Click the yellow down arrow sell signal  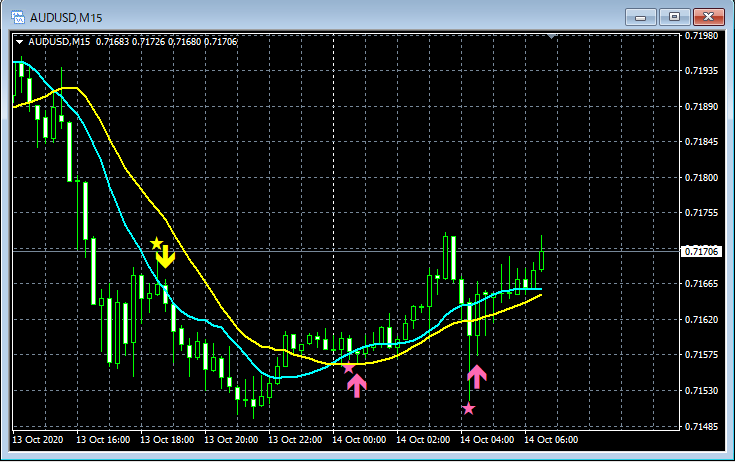165,258
